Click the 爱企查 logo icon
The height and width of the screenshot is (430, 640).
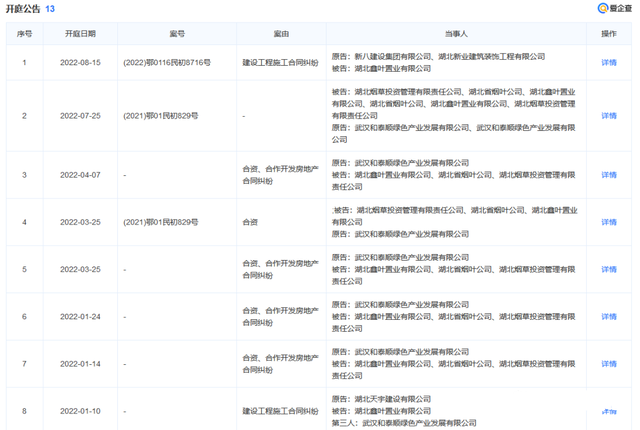pos(603,8)
